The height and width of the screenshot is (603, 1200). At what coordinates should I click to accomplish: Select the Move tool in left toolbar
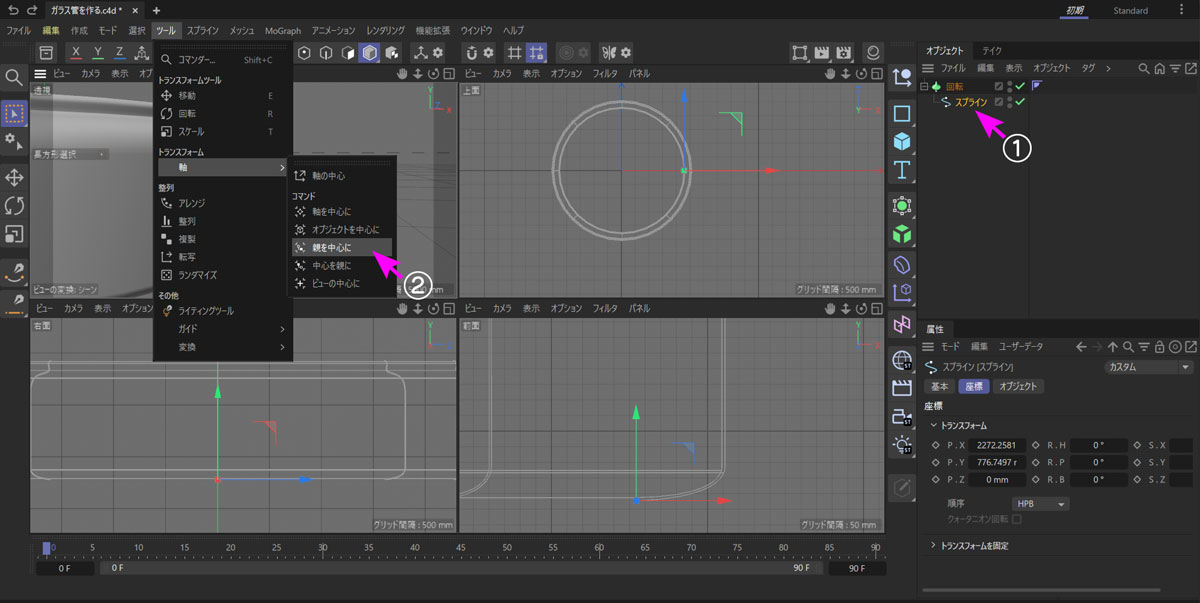click(15, 177)
